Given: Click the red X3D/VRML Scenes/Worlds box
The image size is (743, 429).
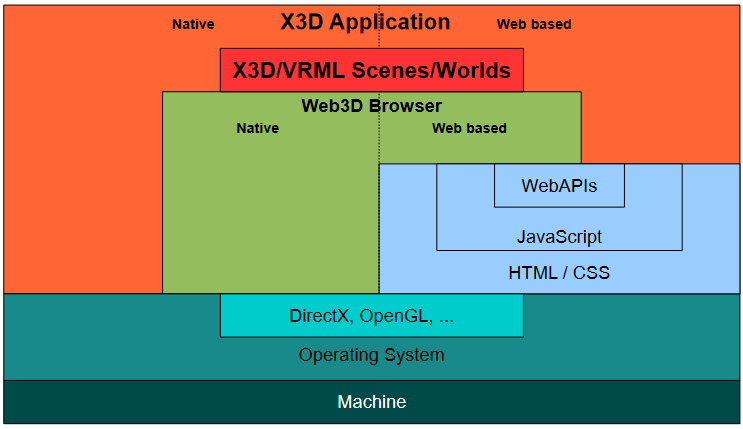Looking at the screenshot, I should (x=371, y=70).
